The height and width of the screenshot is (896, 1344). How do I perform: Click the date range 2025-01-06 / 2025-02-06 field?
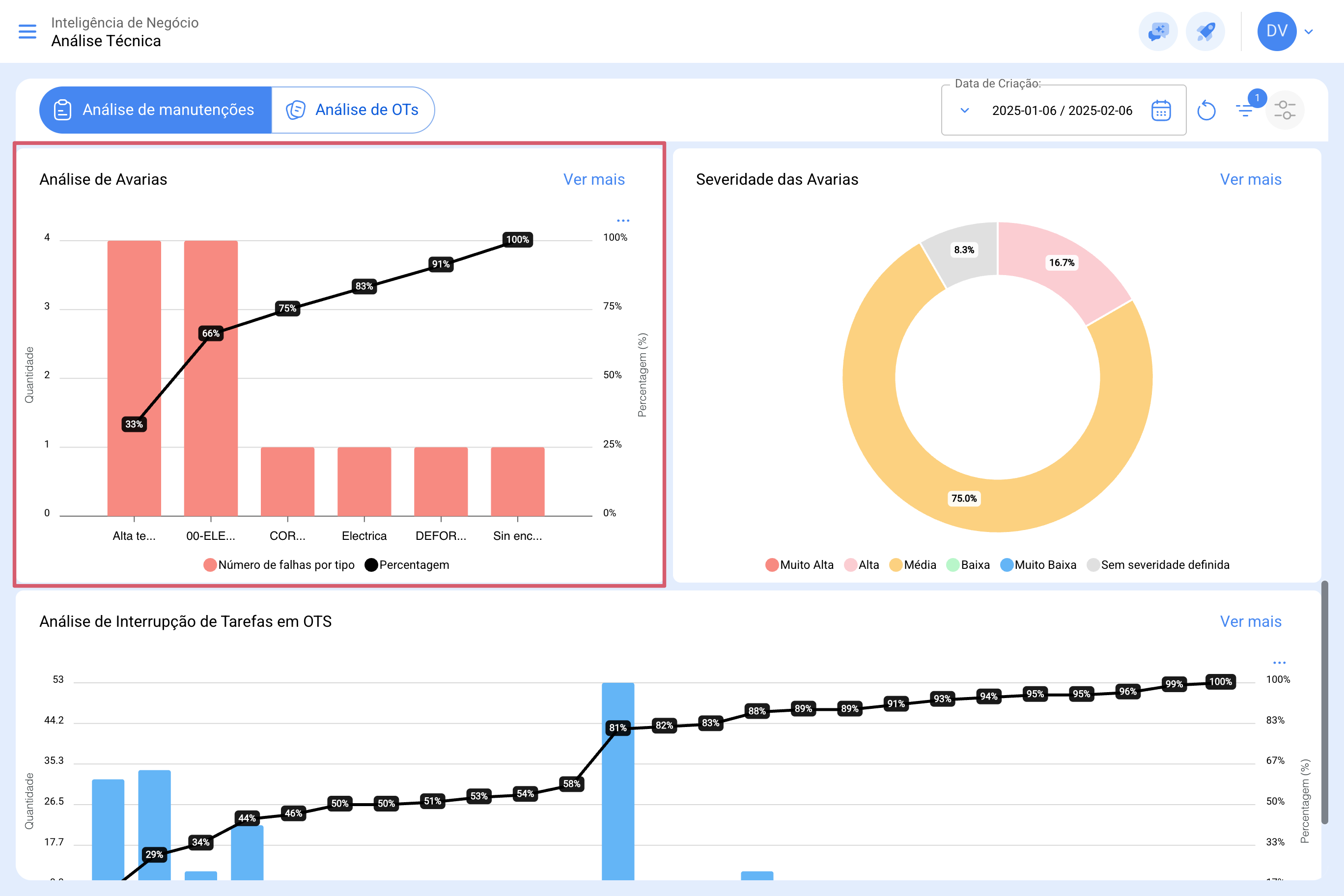pos(1062,111)
